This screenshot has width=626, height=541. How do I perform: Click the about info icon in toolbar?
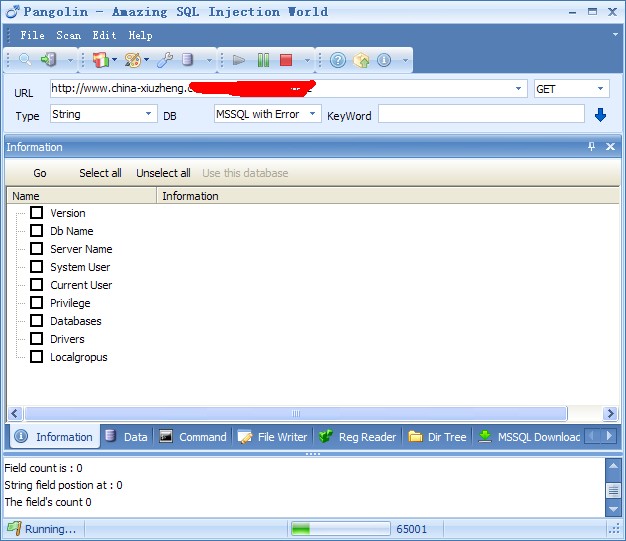[x=384, y=60]
